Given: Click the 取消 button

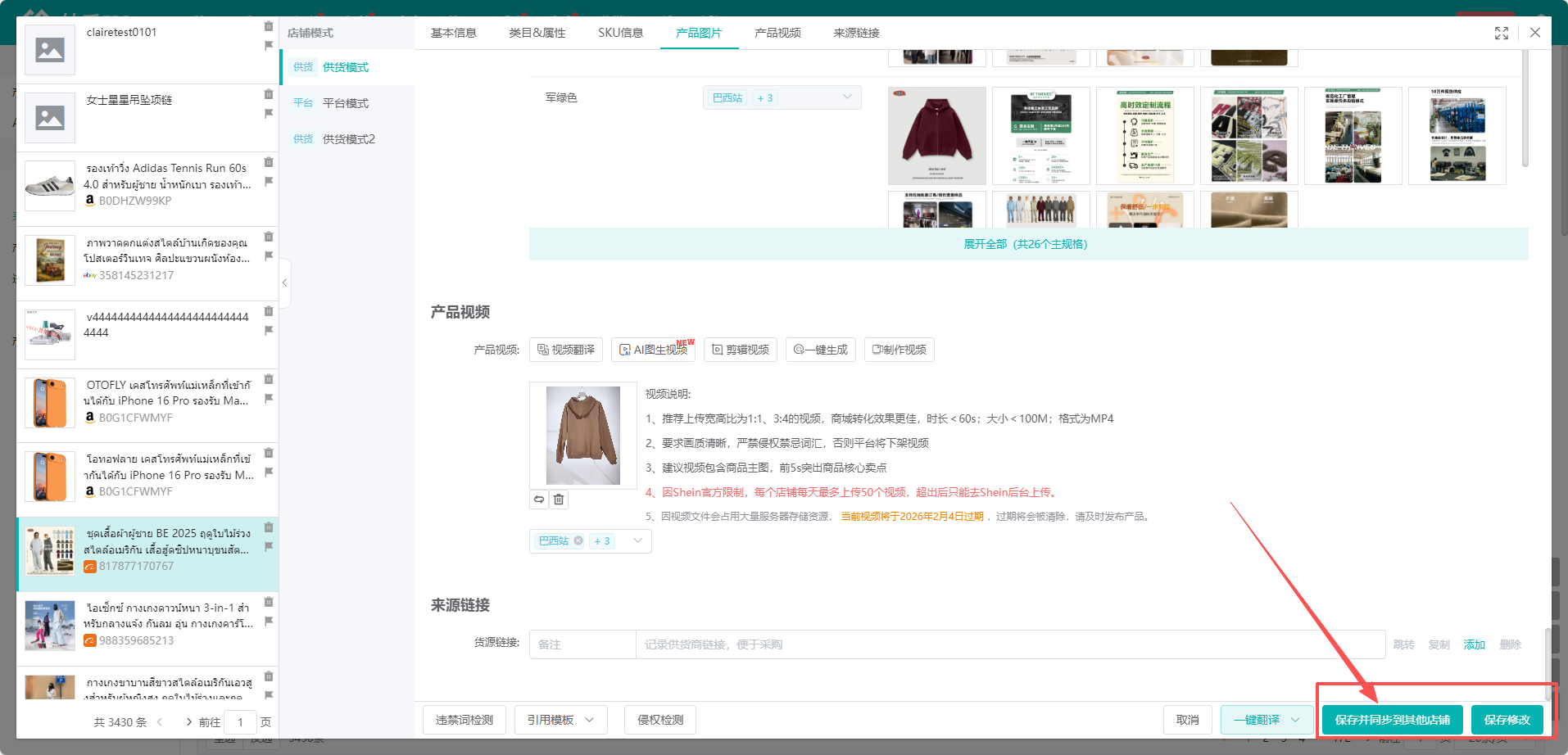Looking at the screenshot, I should coord(1188,720).
